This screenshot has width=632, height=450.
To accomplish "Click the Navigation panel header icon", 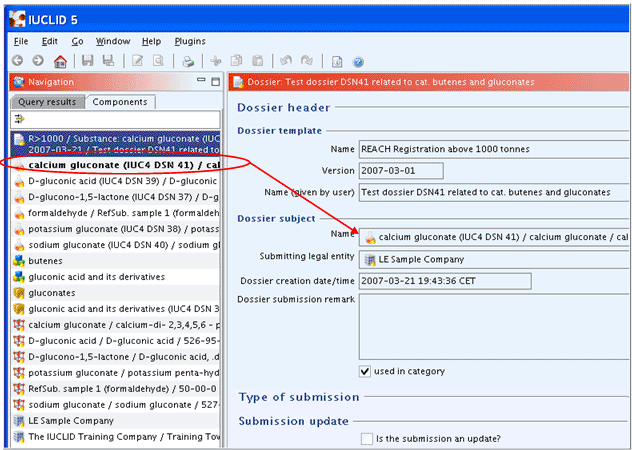I will pyautogui.click(x=19, y=82).
